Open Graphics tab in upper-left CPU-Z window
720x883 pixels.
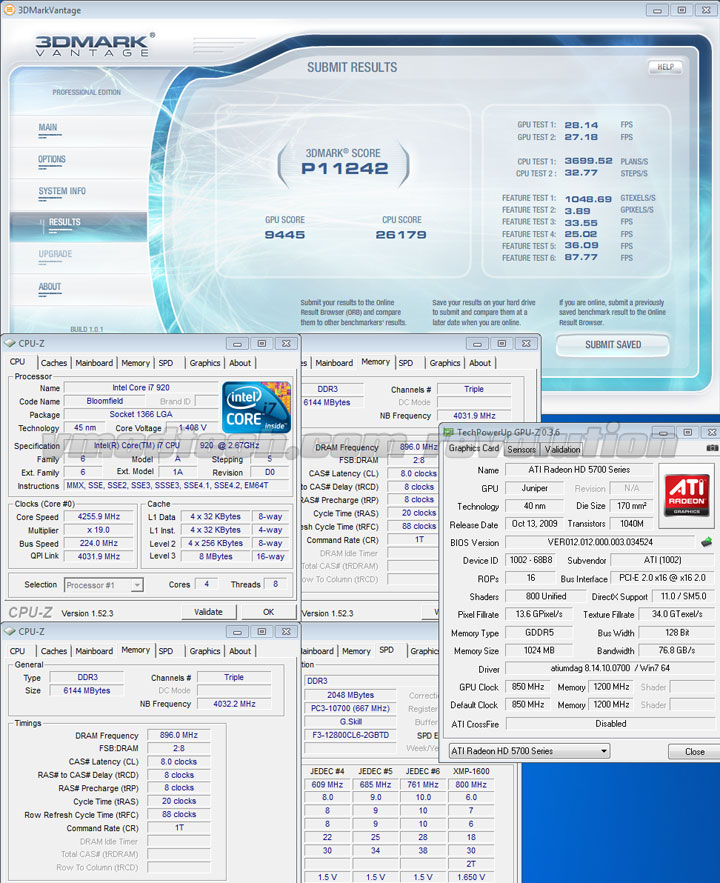[205, 363]
